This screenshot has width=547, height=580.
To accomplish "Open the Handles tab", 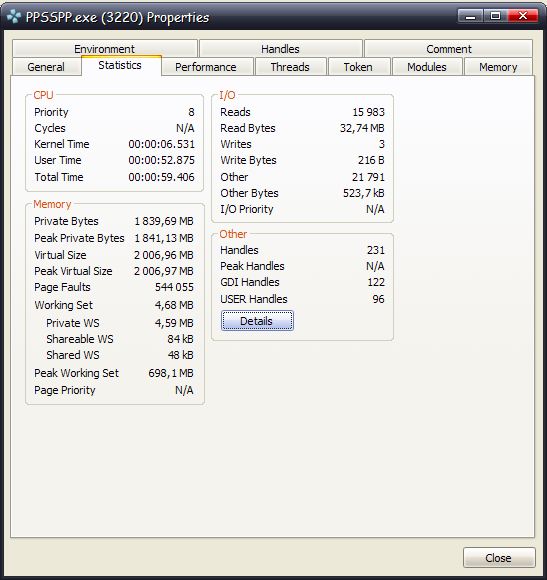I will tap(280, 48).
